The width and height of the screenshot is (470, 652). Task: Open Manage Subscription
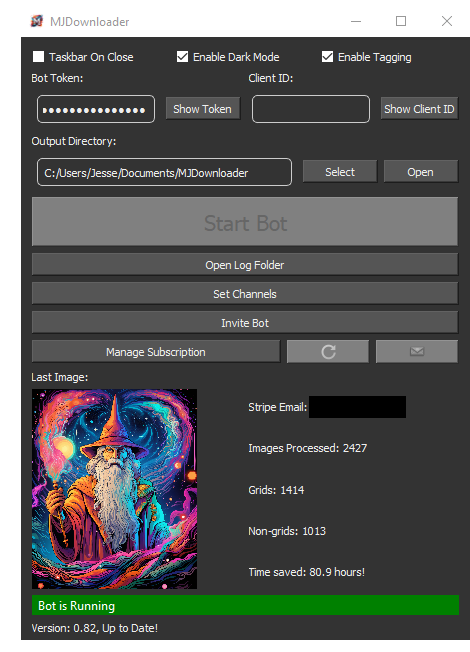click(156, 352)
